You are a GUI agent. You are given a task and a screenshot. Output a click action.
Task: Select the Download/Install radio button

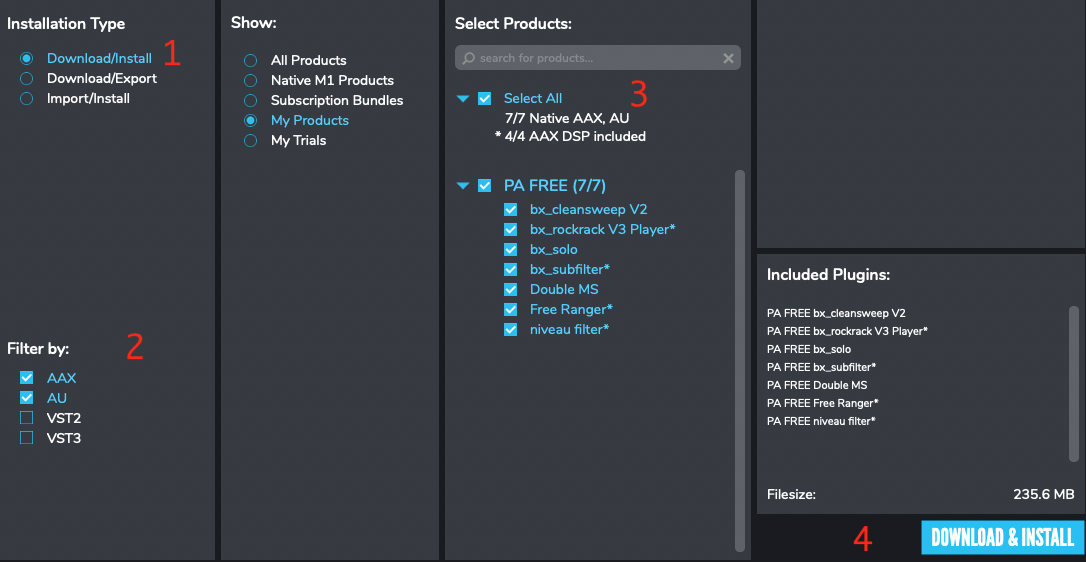[27, 58]
